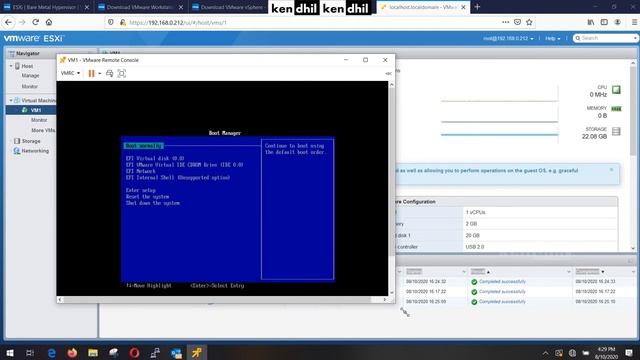The width and height of the screenshot is (640, 360).
Task: Click the Navigator panel header icon
Action: [11, 53]
